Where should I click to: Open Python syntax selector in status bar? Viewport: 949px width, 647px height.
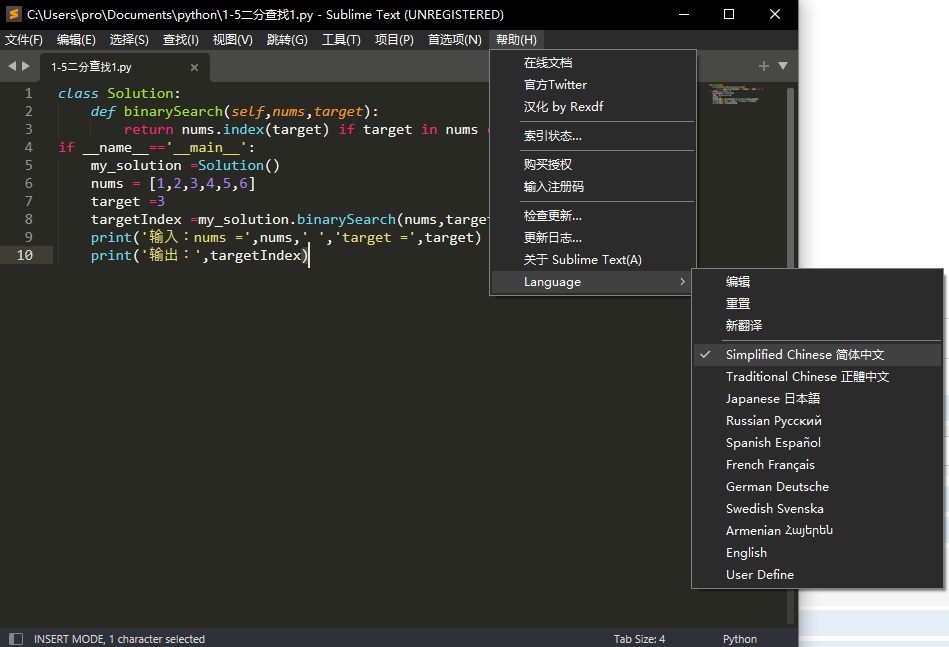pyautogui.click(x=740, y=639)
